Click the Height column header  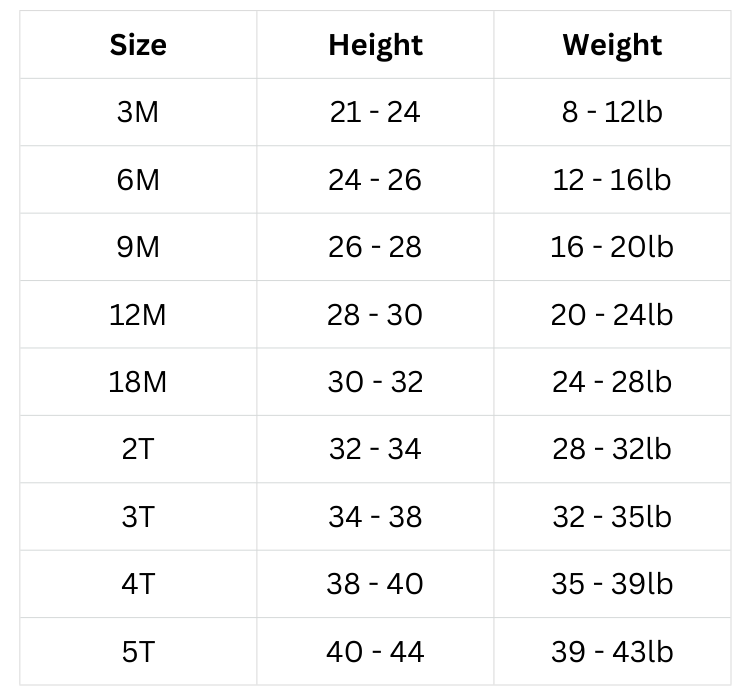coord(375,45)
